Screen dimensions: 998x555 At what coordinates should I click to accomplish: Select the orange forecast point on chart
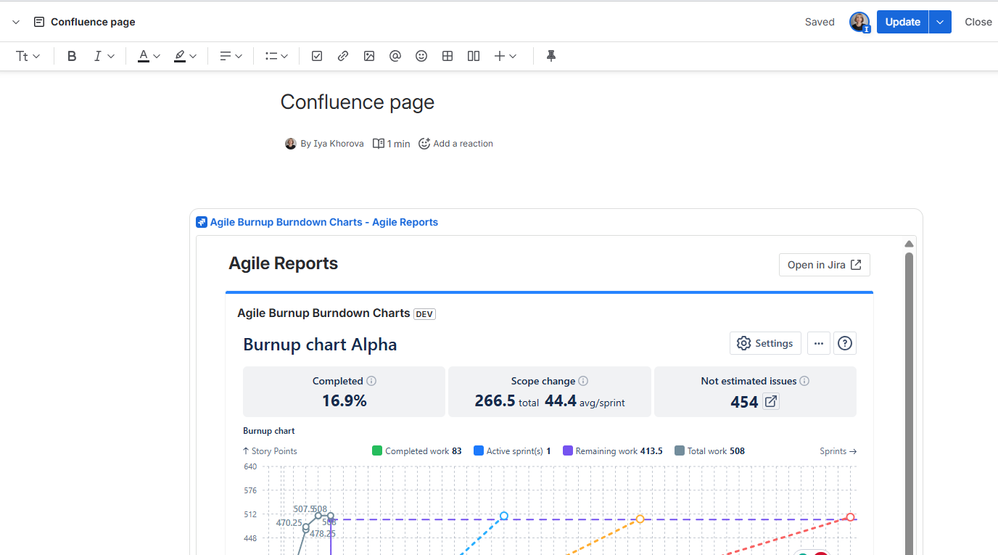[x=640, y=519]
